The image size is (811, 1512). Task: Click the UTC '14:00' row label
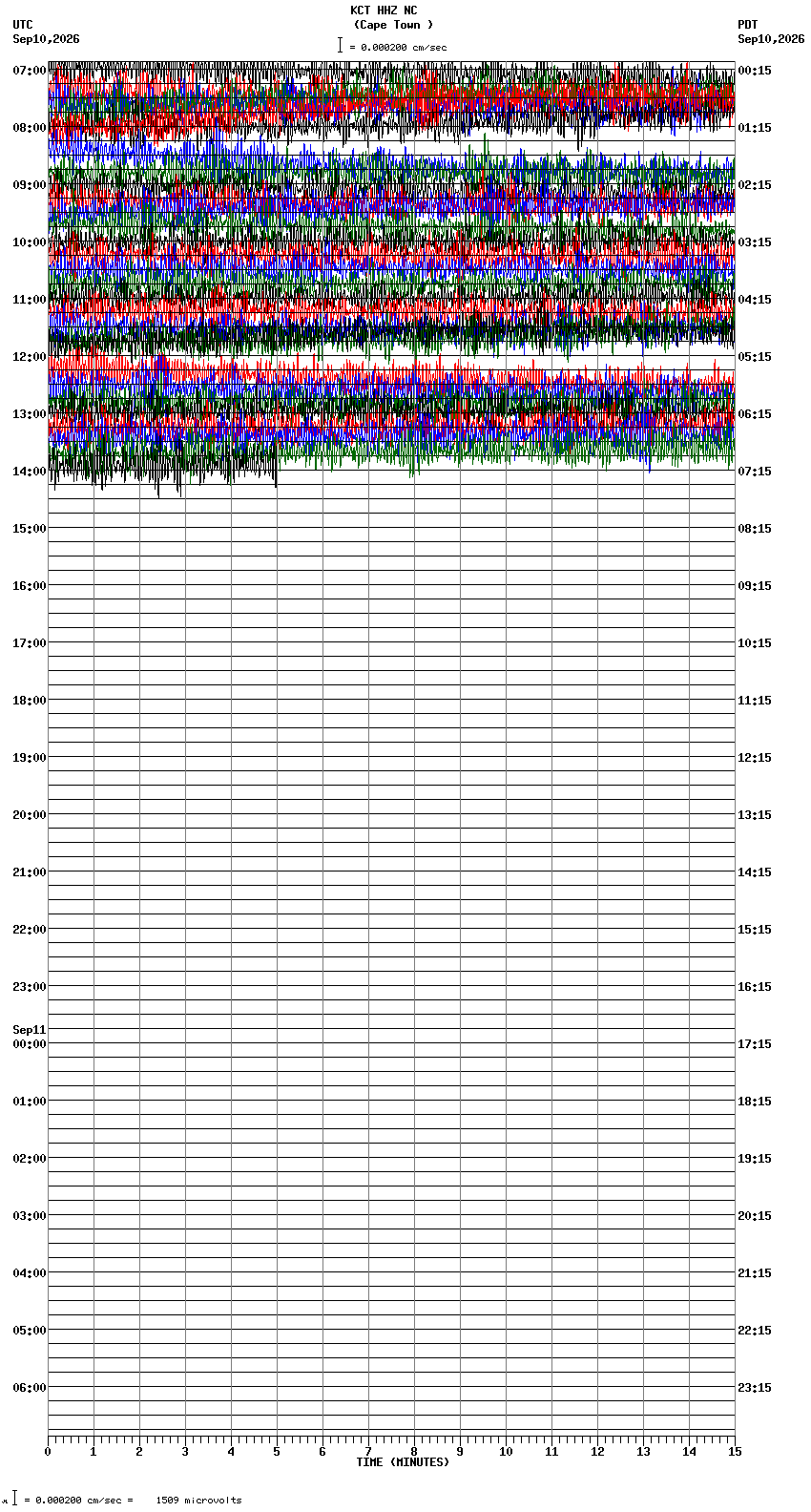[30, 472]
